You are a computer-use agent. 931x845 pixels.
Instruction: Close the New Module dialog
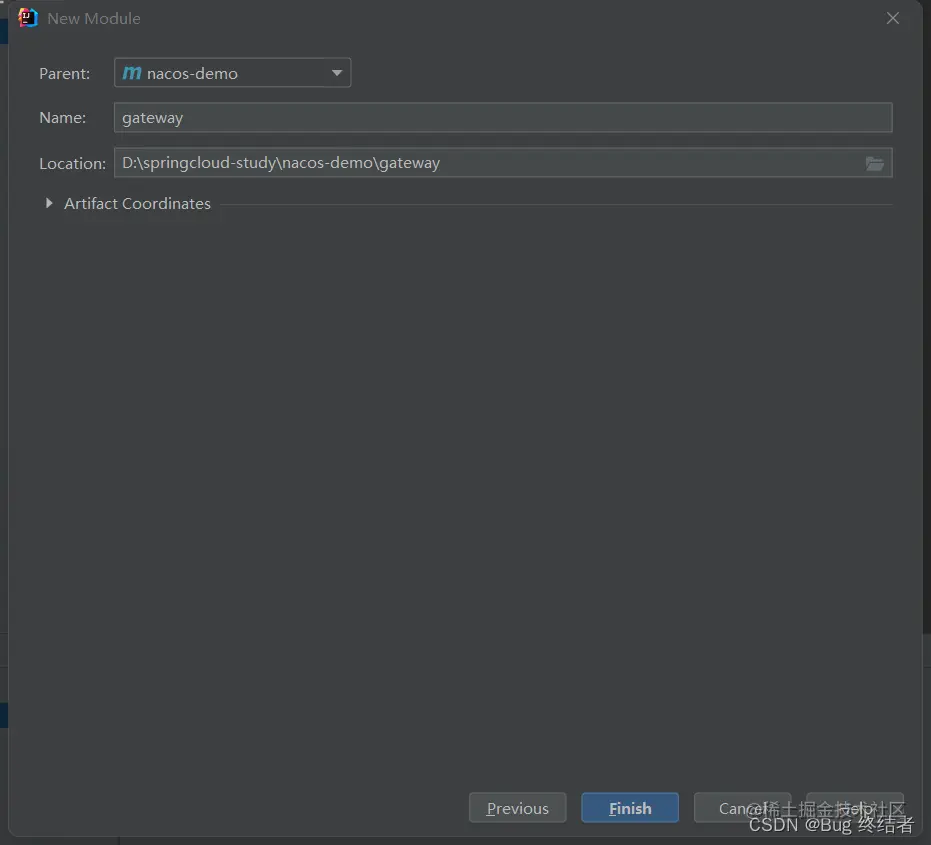[892, 18]
